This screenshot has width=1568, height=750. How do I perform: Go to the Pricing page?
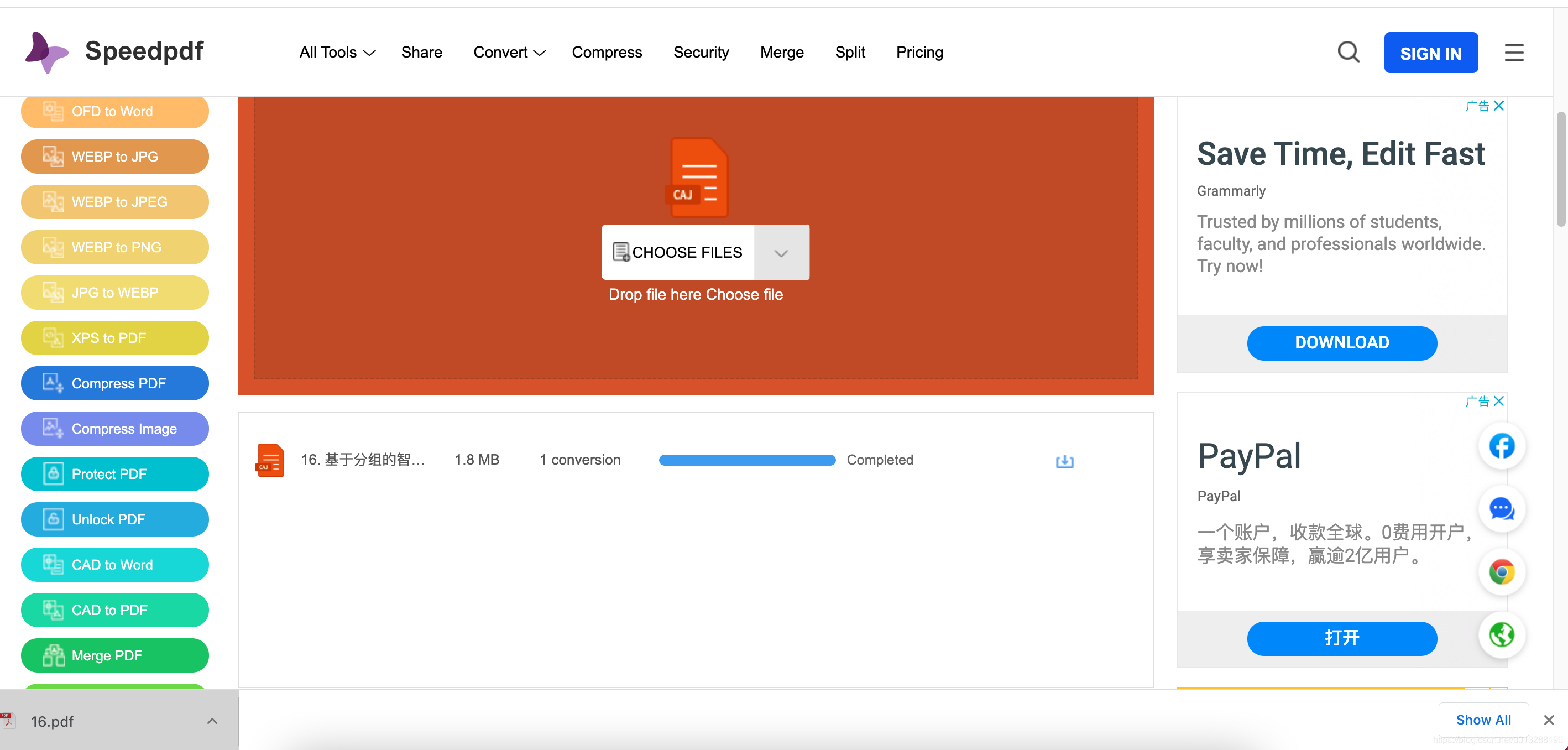(919, 53)
